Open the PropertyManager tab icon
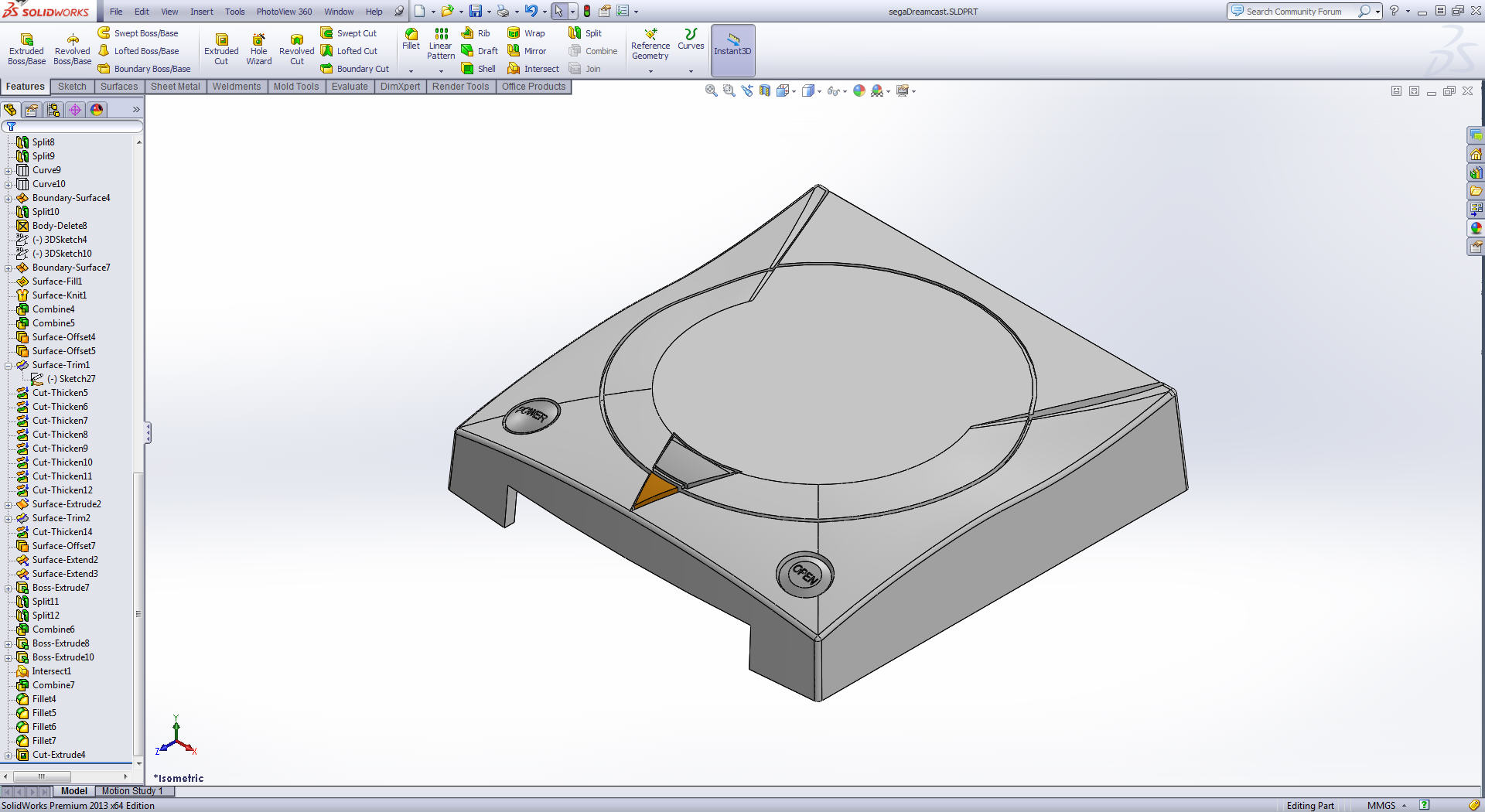The image size is (1485, 812). coord(32,110)
